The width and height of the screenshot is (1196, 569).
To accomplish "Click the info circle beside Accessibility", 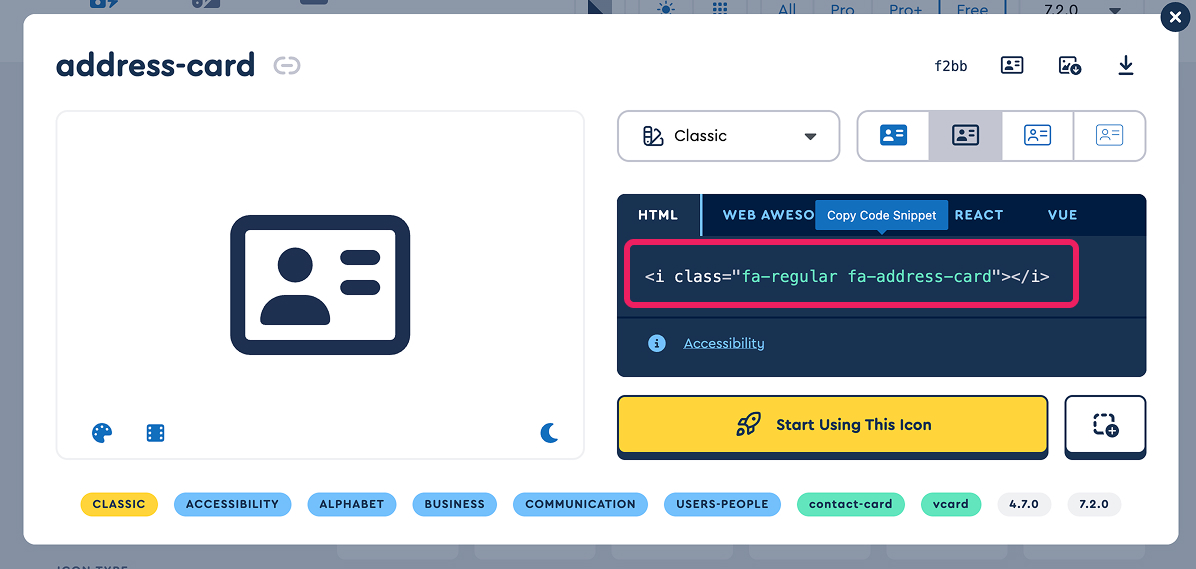I will click(657, 343).
